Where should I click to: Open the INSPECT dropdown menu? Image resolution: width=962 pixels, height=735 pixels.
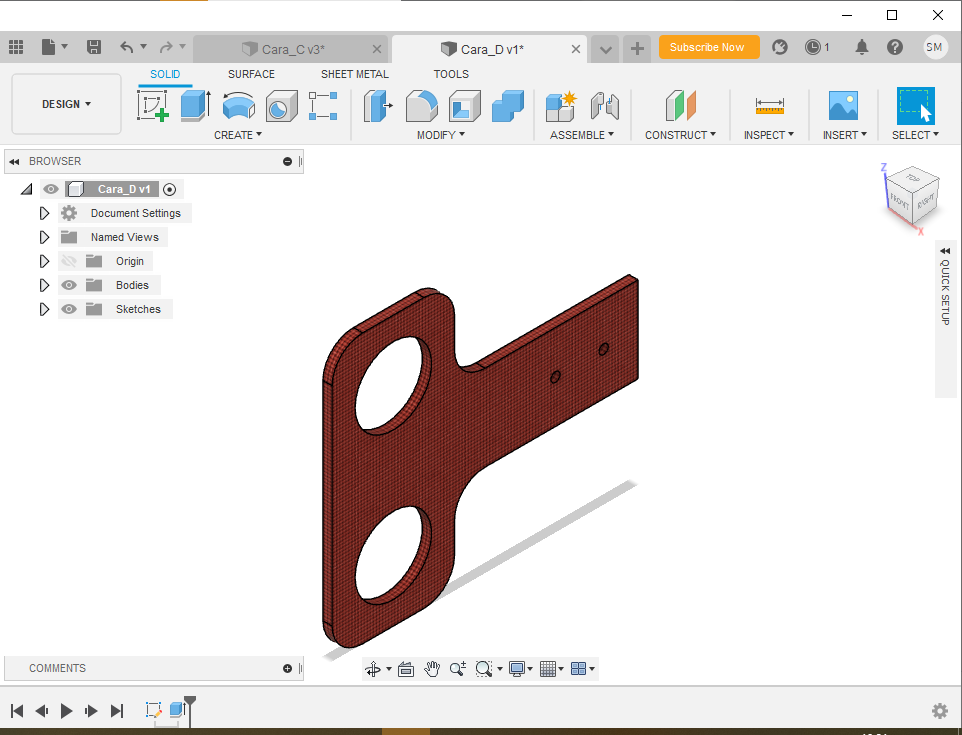(769, 135)
